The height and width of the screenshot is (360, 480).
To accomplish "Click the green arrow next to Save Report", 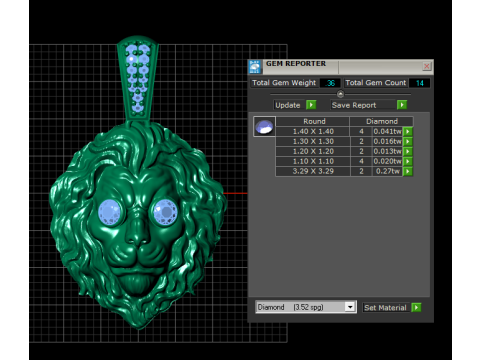I will click(x=402, y=105).
